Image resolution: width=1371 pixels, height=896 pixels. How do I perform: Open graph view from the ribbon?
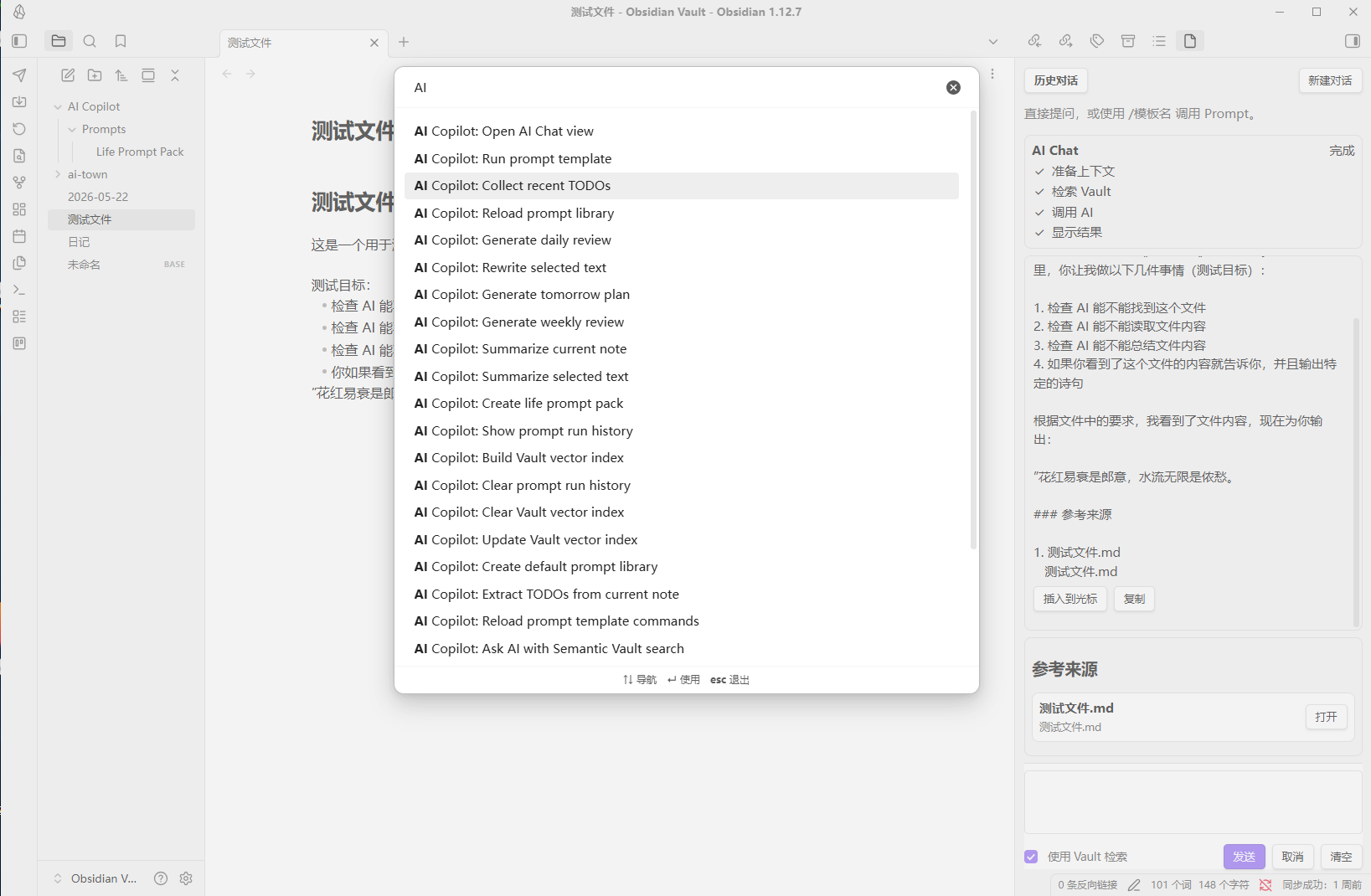pyautogui.click(x=19, y=183)
